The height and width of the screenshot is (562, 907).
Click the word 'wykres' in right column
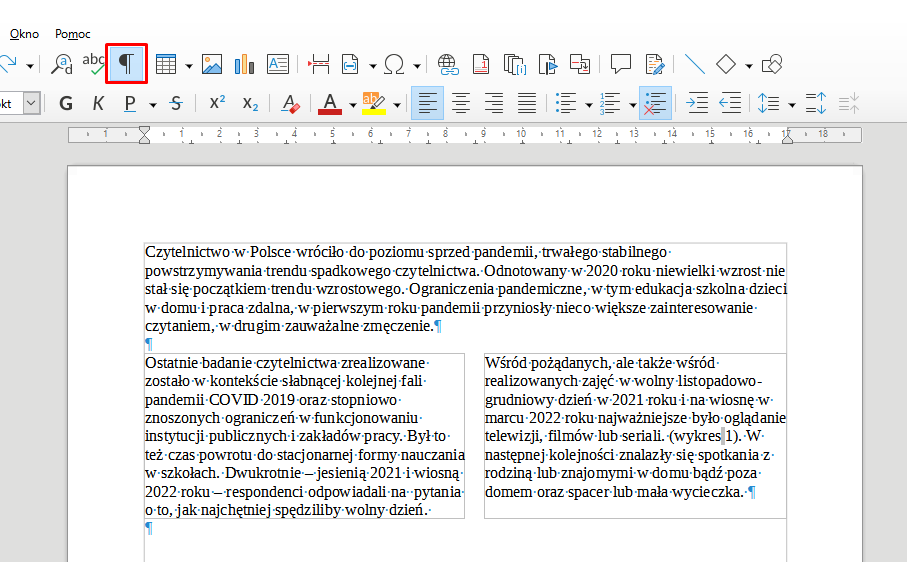coord(697,436)
